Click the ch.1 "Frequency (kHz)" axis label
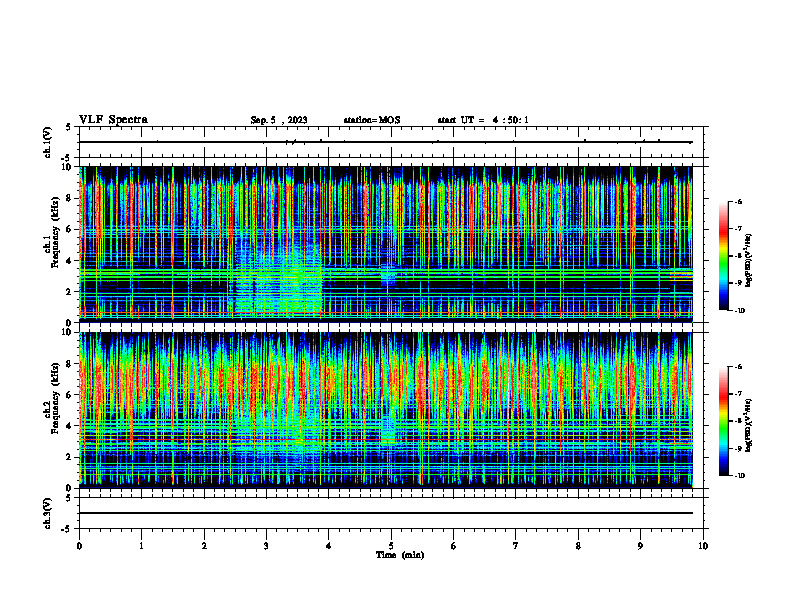This screenshot has height=612, width=792. (56, 232)
